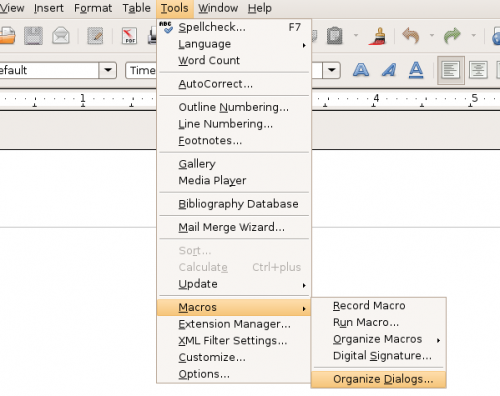This screenshot has width=500, height=396.
Task: Select Organize Dialogs entry
Action: pyautogui.click(x=379, y=379)
